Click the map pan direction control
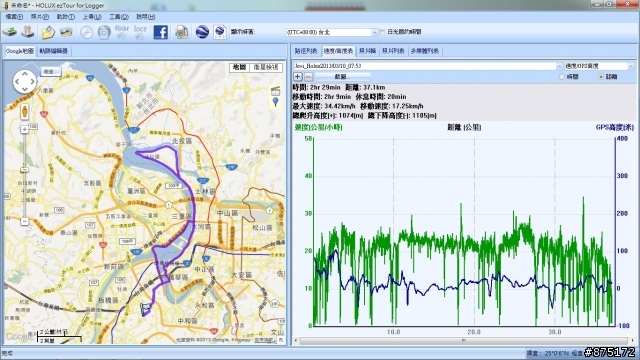This screenshot has width=640, height=360. (x=25, y=82)
